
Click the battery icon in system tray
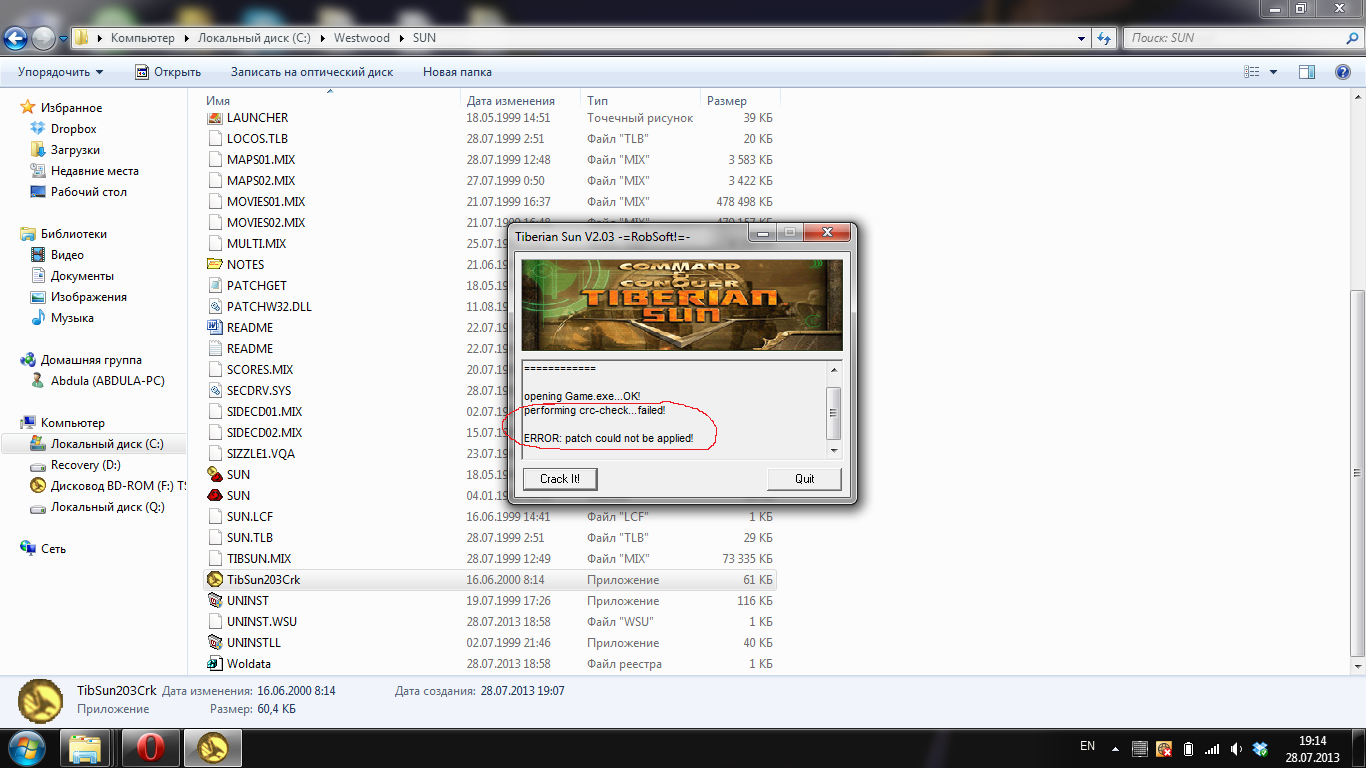pos(1188,748)
